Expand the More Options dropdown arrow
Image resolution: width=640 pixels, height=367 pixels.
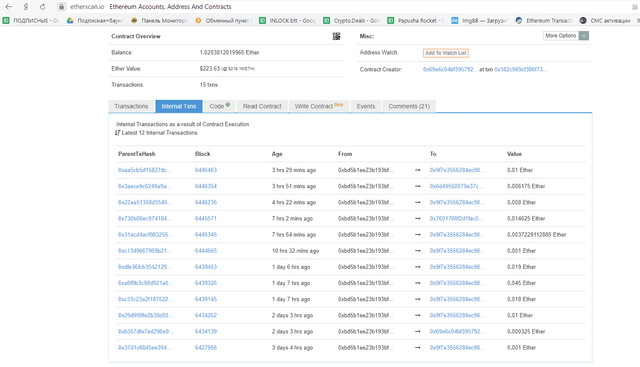pyautogui.click(x=584, y=36)
